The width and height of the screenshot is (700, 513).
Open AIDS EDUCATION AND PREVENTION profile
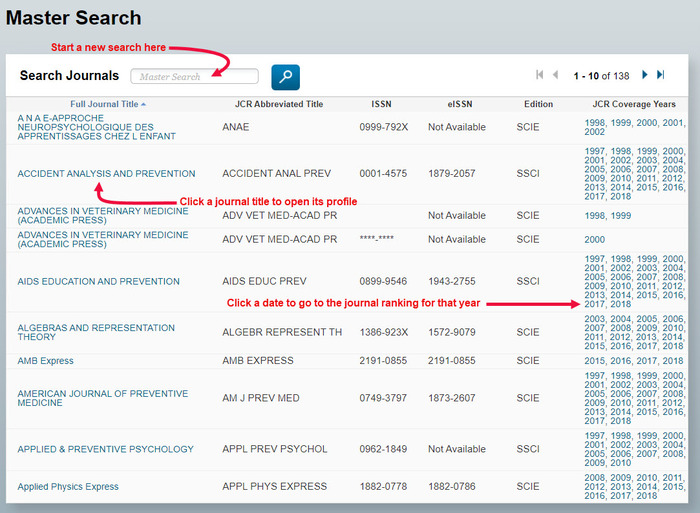[98, 282]
